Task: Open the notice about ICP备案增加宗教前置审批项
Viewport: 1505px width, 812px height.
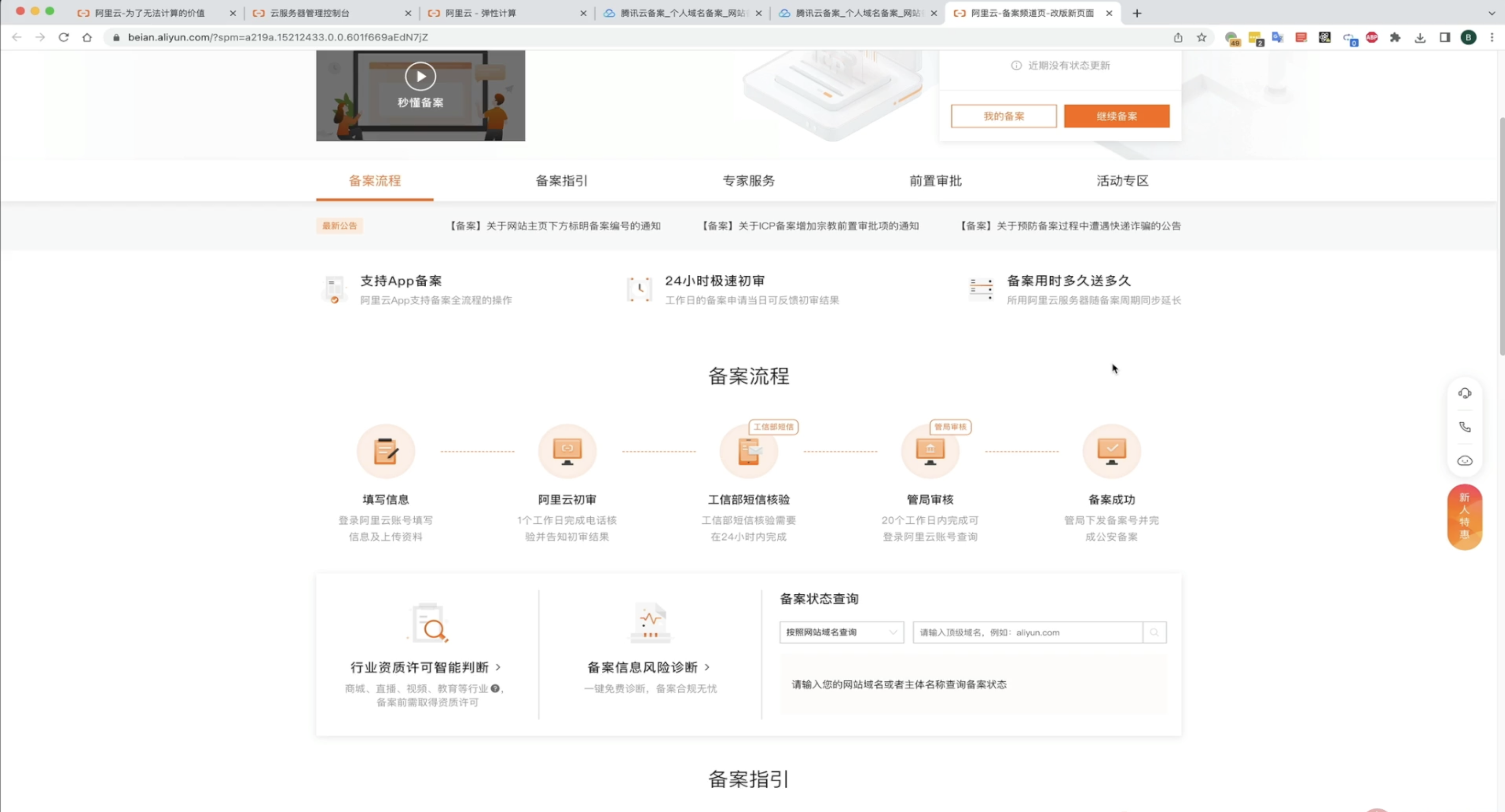Action: [811, 226]
